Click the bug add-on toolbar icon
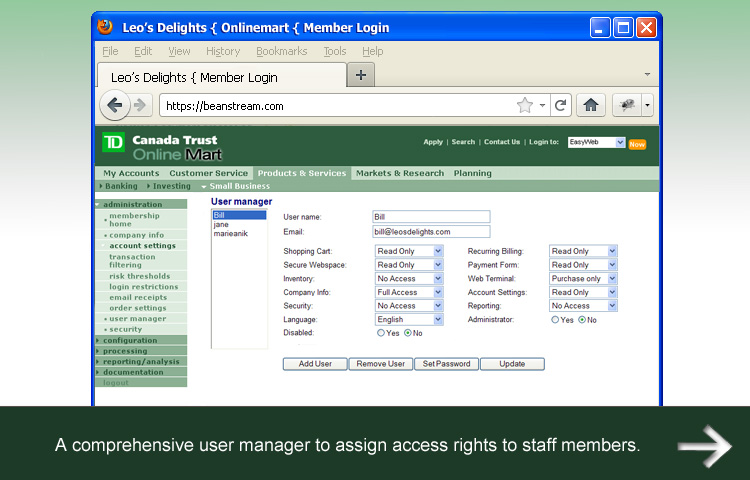Image resolution: width=750 pixels, height=480 pixels. (x=627, y=105)
